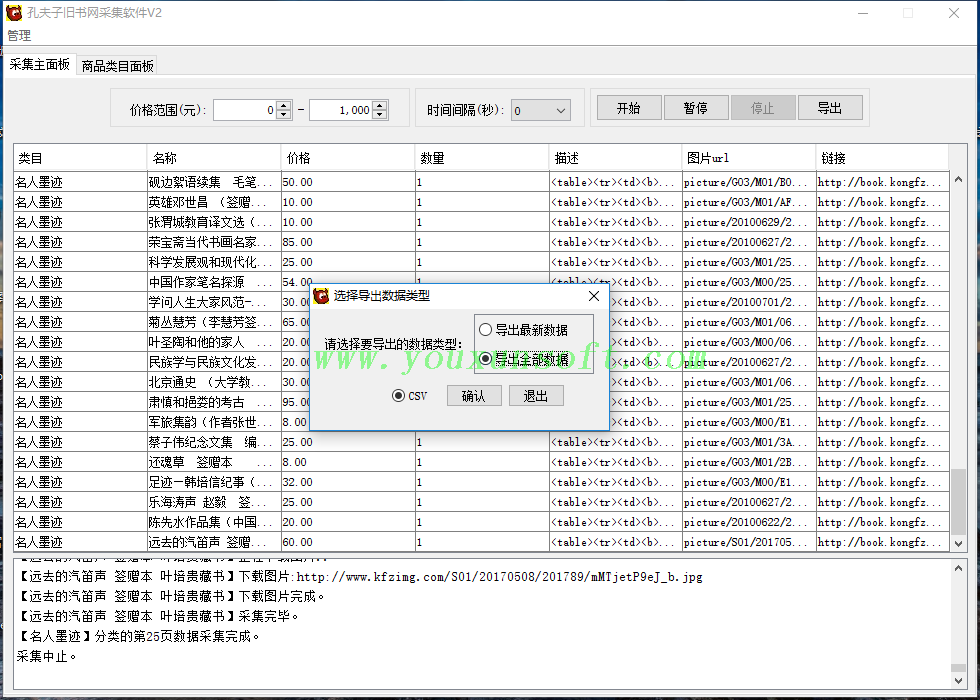Viewport: 980px width, 700px height.
Task: Select row 张渭城教育译文选
Action: [x=481, y=222]
